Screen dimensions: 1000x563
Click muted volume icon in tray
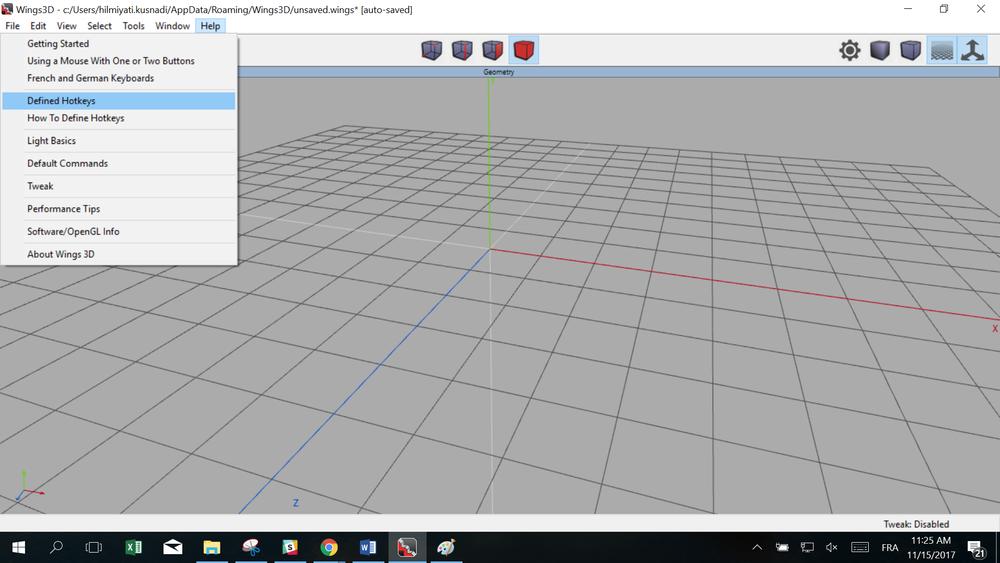coord(832,547)
